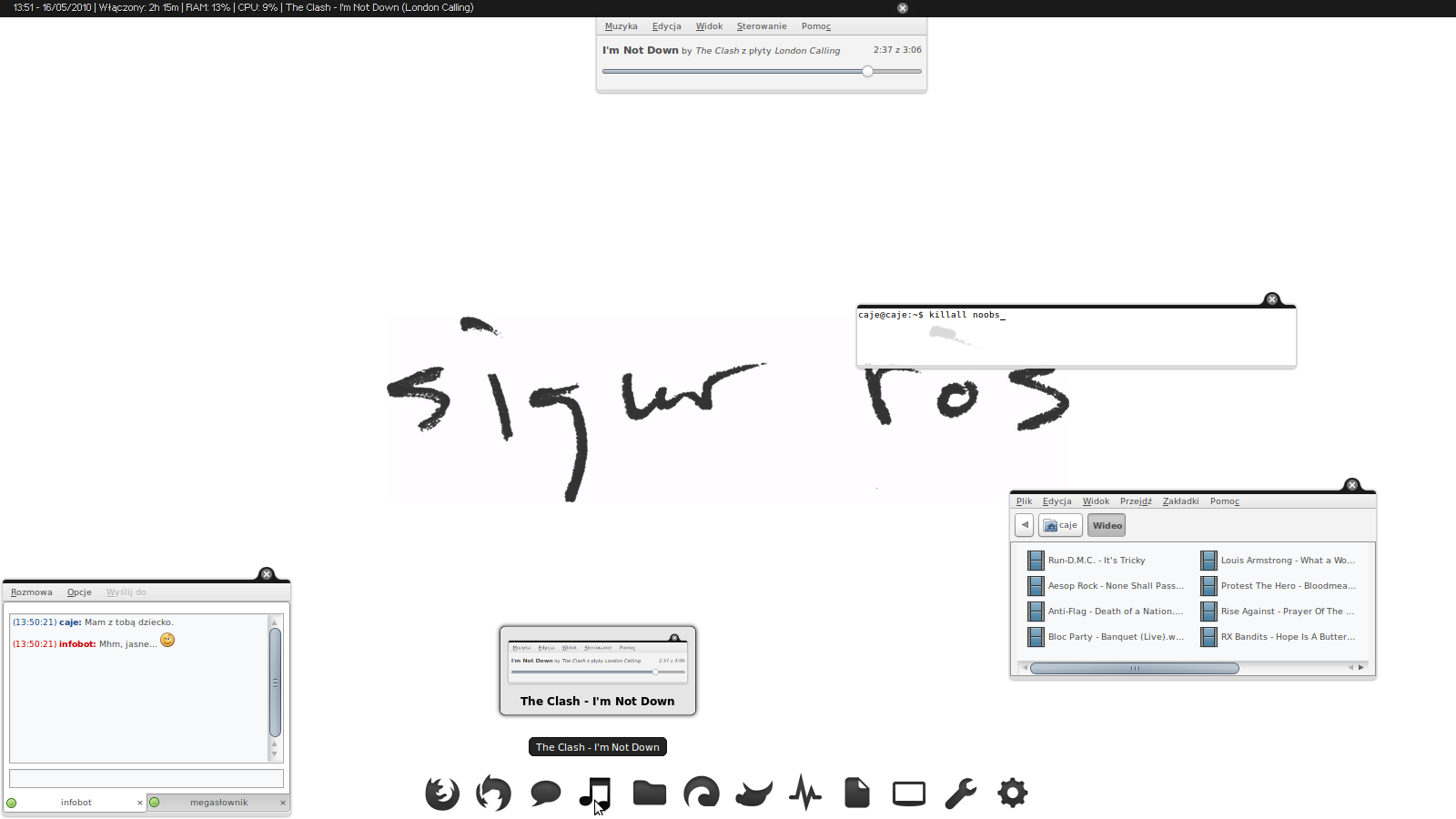Click the terminal command line area
1456x819 pixels.
point(1076,337)
